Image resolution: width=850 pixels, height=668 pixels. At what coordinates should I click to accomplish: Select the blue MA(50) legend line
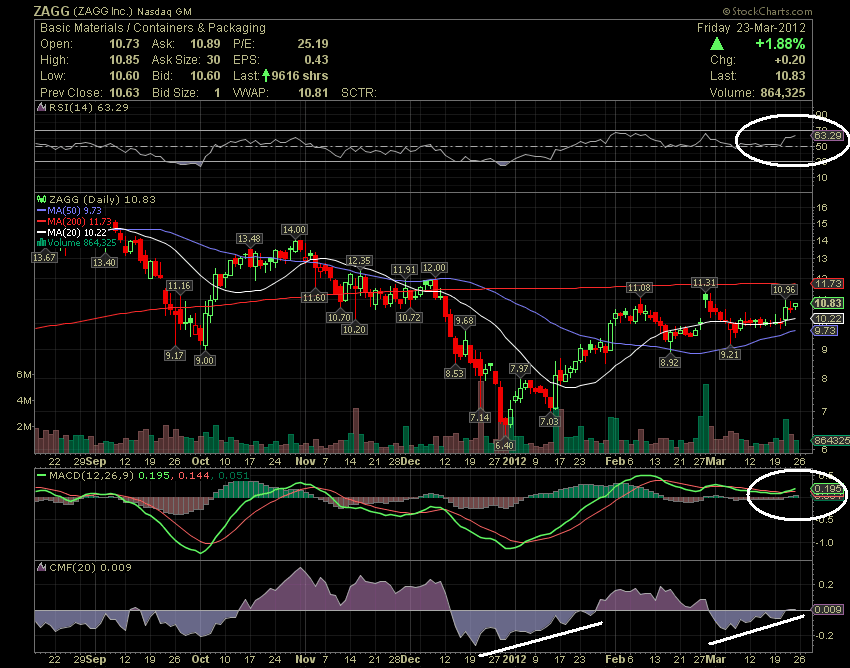(41, 210)
